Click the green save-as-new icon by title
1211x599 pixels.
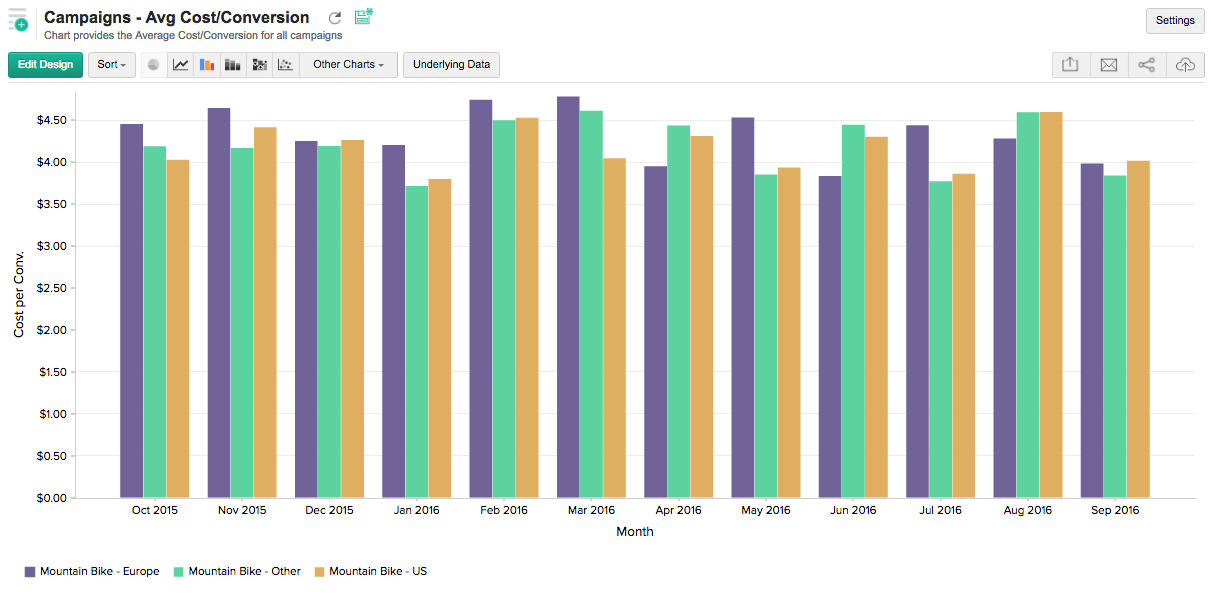363,16
